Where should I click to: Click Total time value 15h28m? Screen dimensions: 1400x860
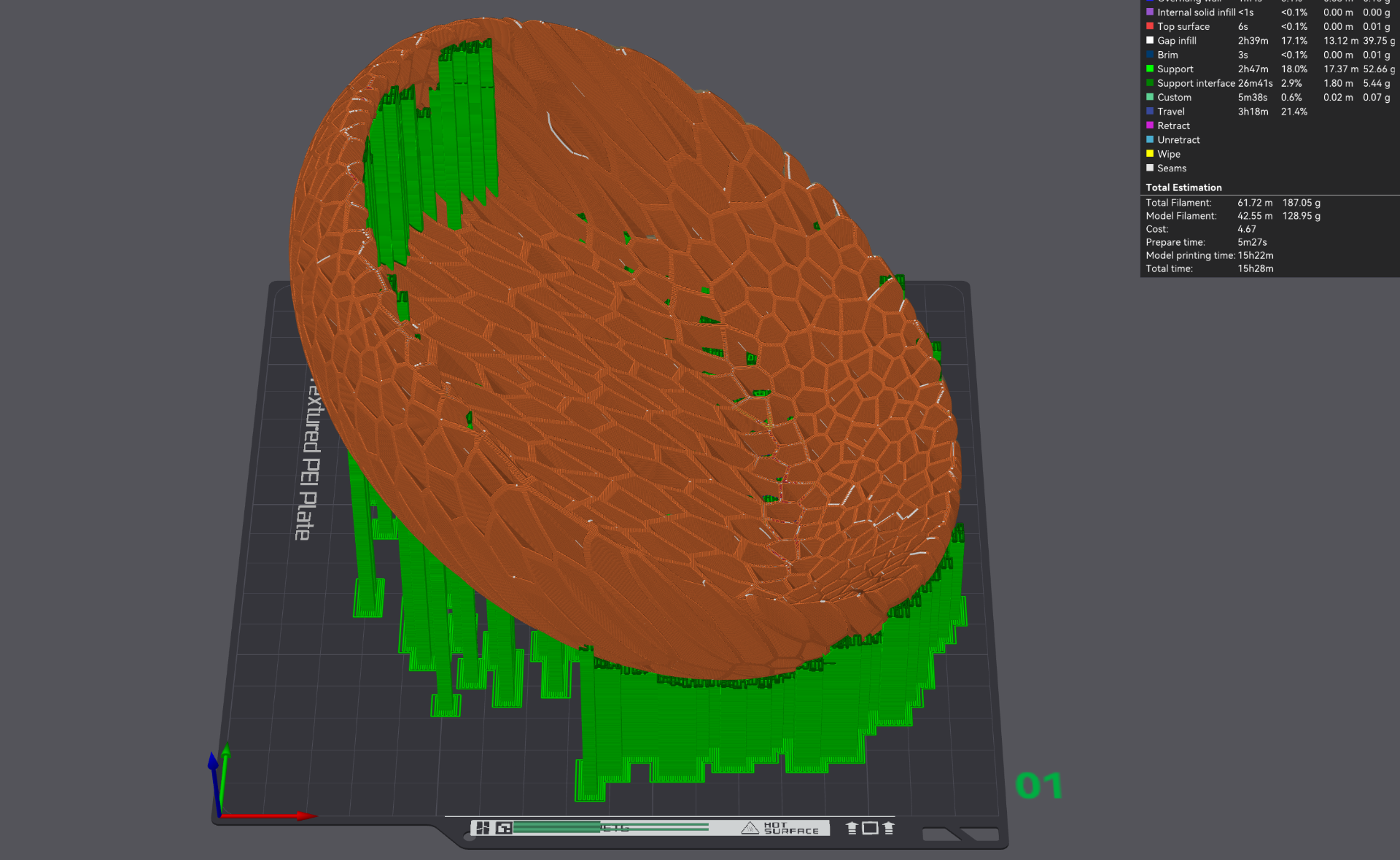coord(1256,268)
